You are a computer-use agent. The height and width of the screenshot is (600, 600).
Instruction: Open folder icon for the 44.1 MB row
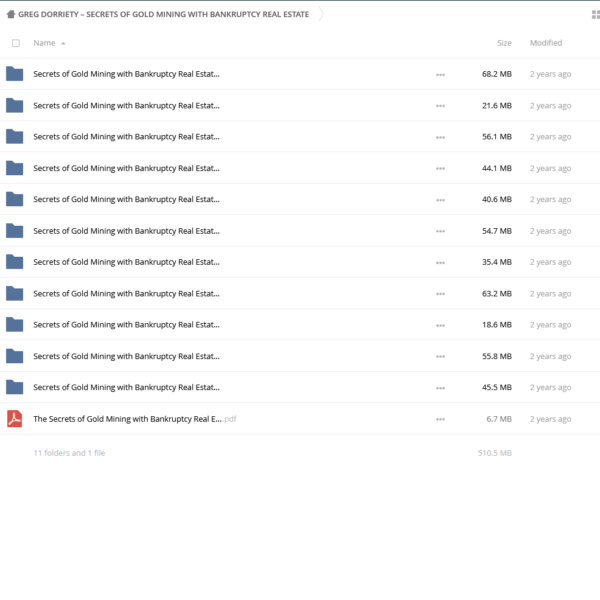tap(15, 168)
